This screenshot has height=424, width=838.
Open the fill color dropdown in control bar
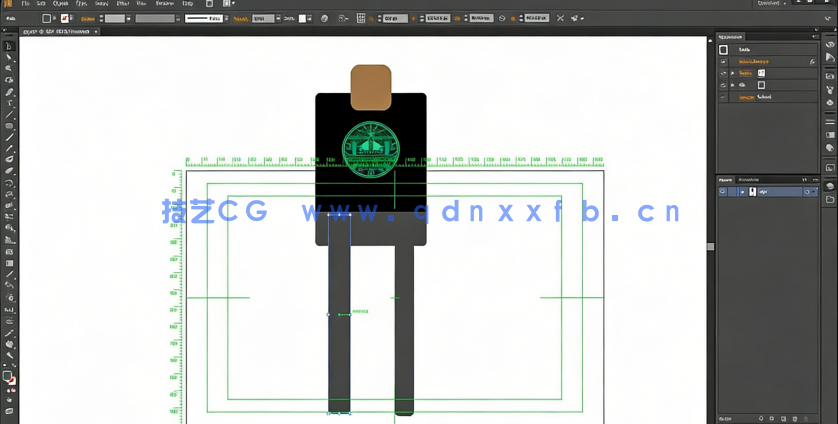point(54,18)
